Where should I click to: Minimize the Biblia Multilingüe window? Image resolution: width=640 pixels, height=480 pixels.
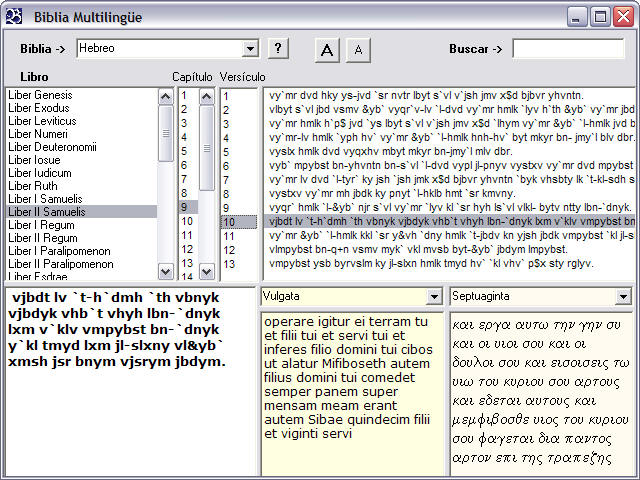576,17
